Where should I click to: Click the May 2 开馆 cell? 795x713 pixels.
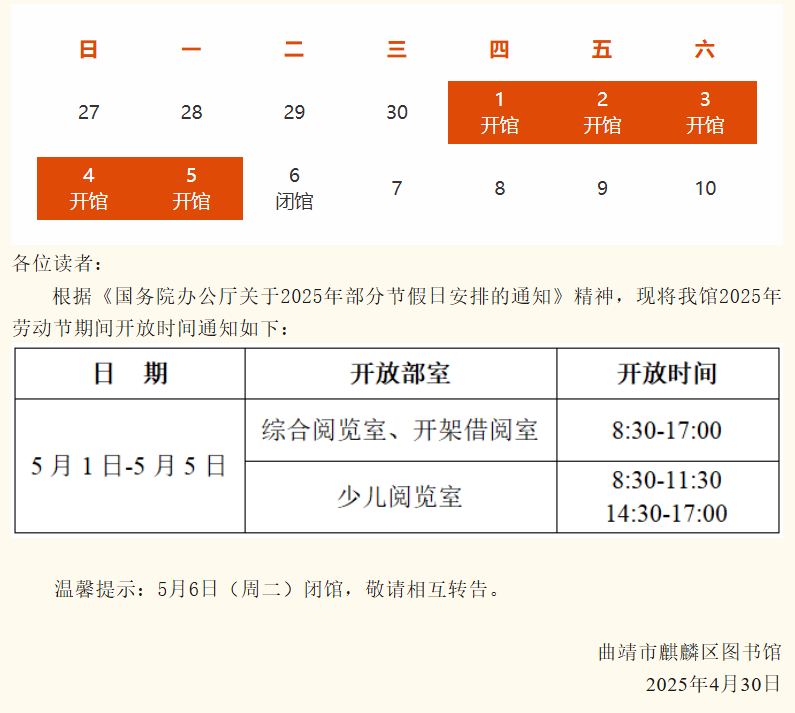pyautogui.click(x=602, y=113)
